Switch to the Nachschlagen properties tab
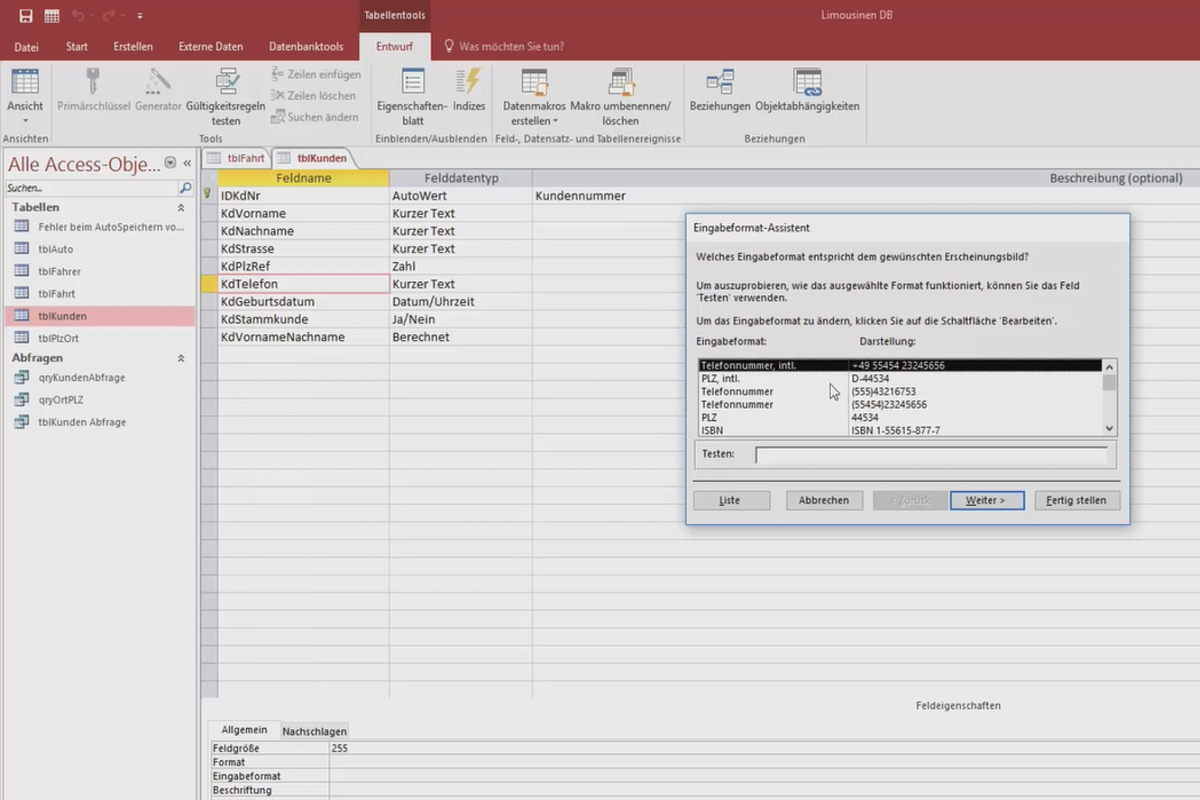 pos(314,731)
